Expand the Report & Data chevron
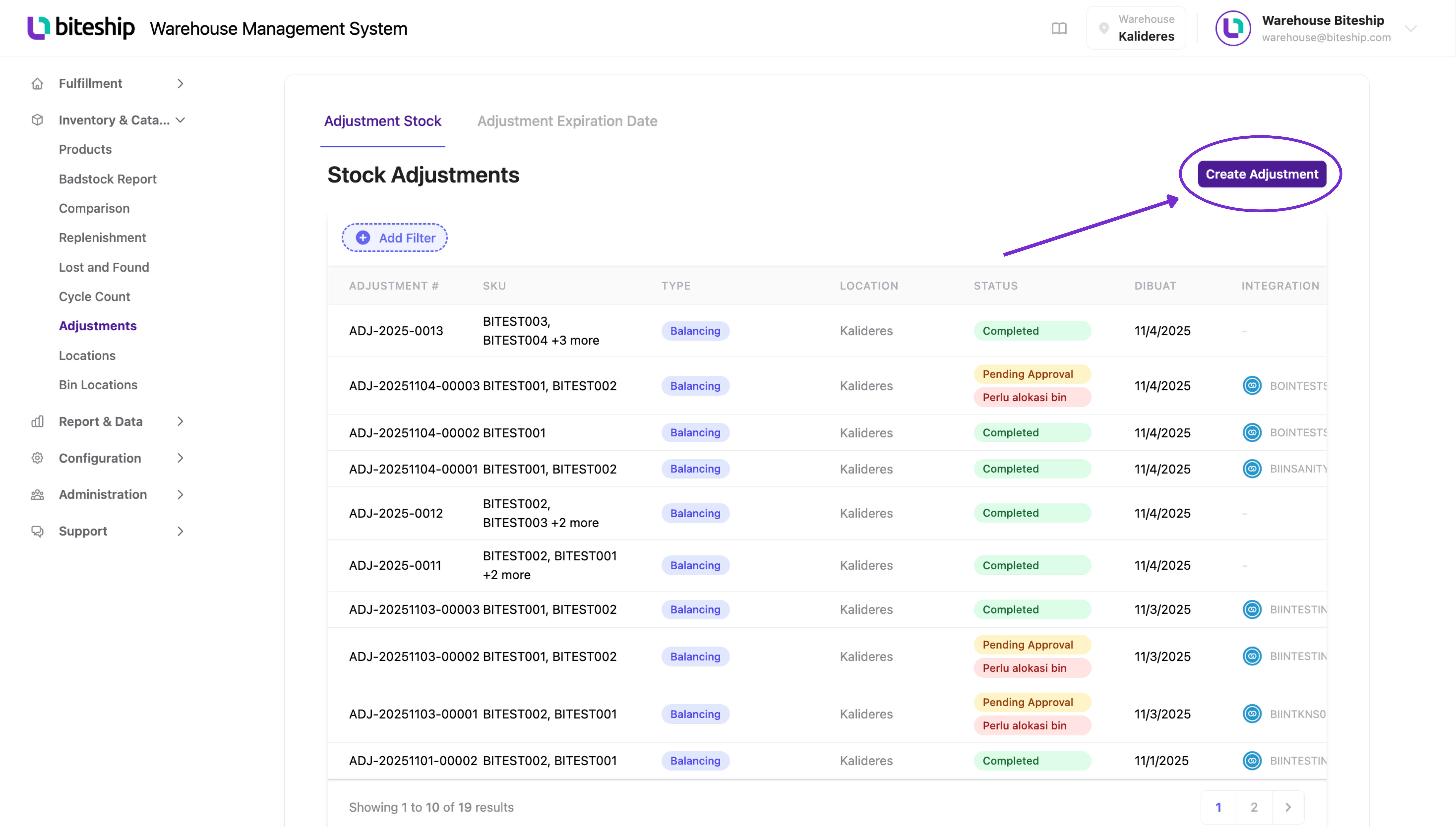The height and width of the screenshot is (827, 1456). click(180, 421)
